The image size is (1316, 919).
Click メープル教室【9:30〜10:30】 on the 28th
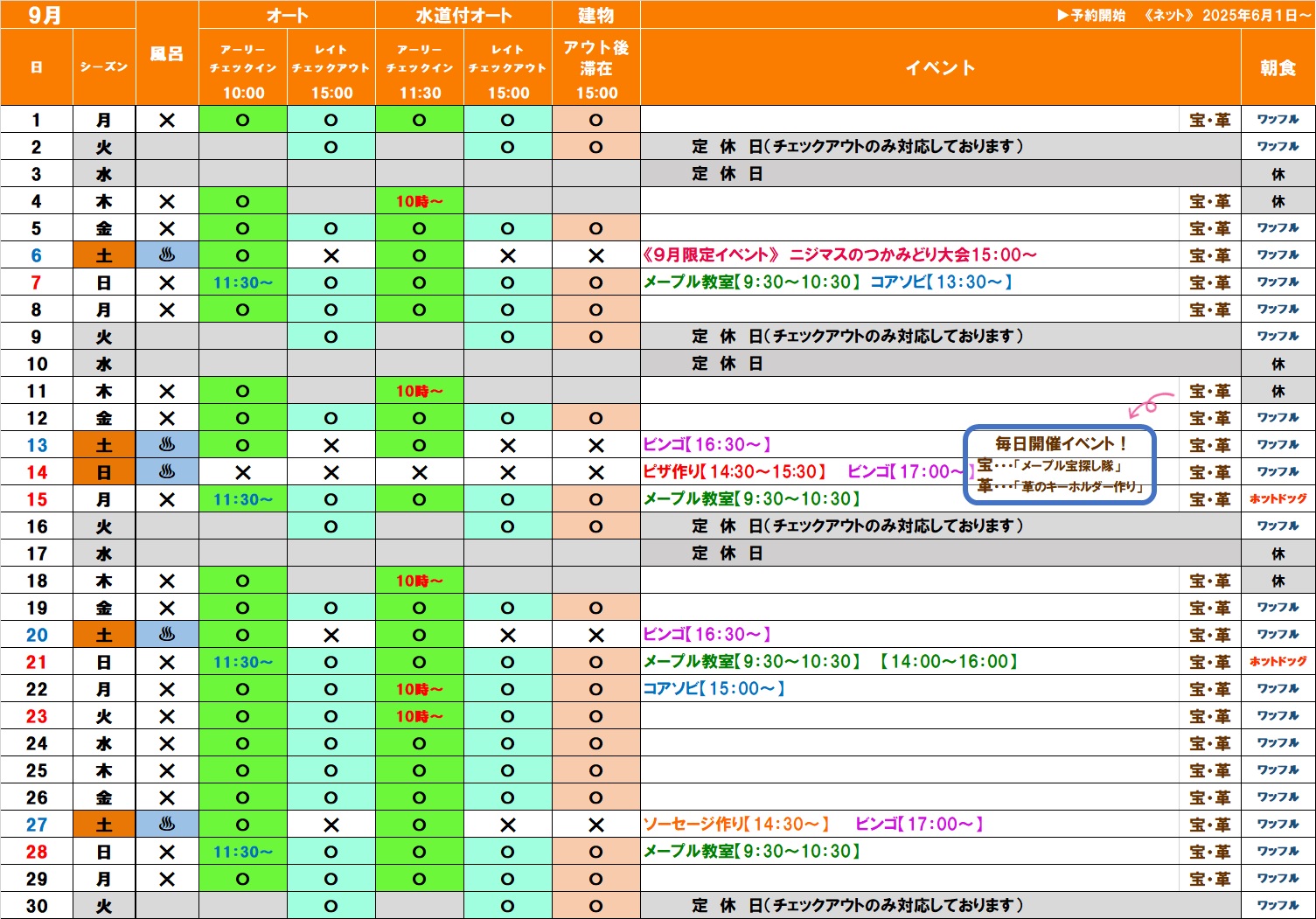click(x=753, y=852)
